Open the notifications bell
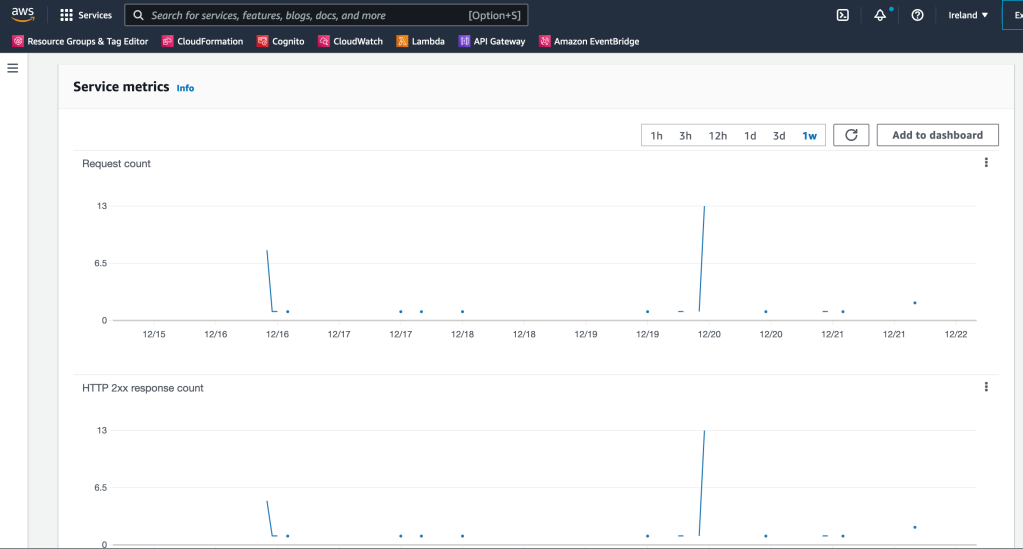1023x549 pixels. coord(880,15)
